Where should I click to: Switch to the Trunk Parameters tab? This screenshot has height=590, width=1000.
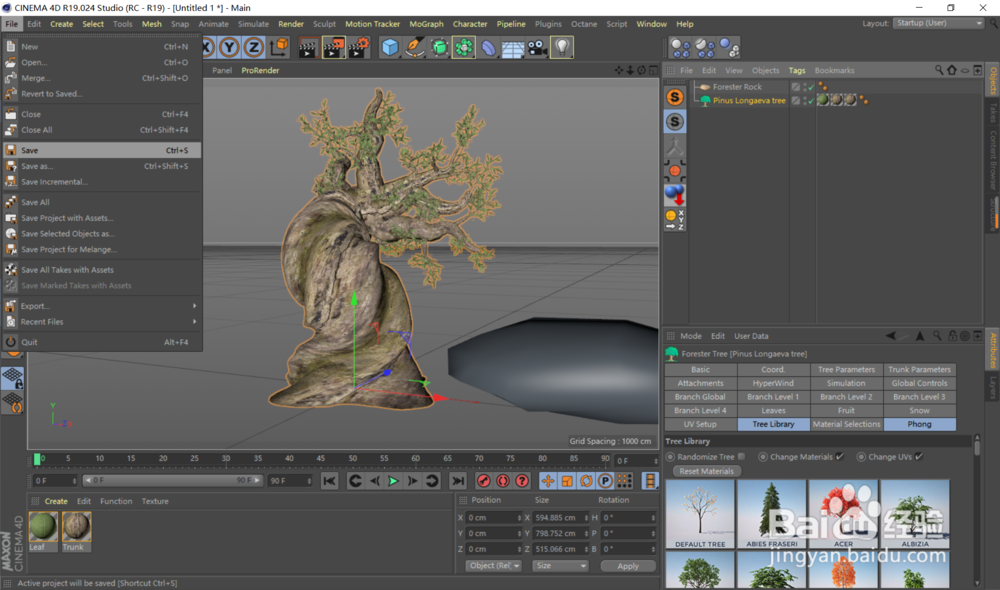pos(919,369)
